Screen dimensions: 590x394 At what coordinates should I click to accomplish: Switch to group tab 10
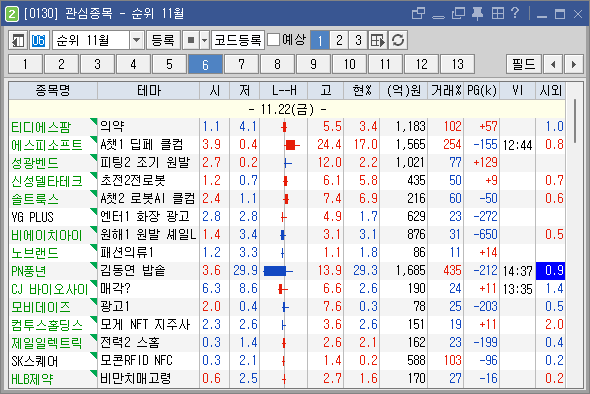pos(350,64)
